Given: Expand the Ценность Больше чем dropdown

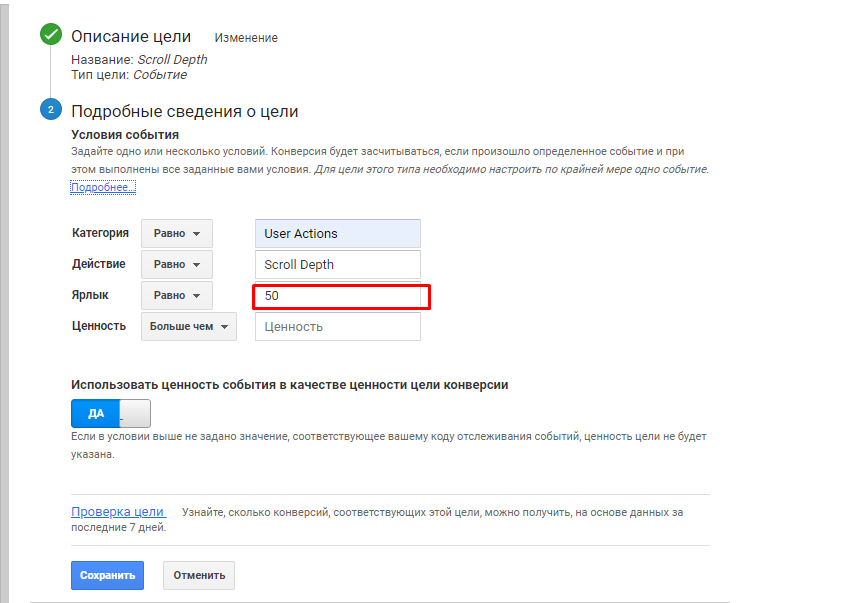Looking at the screenshot, I should click(x=188, y=327).
